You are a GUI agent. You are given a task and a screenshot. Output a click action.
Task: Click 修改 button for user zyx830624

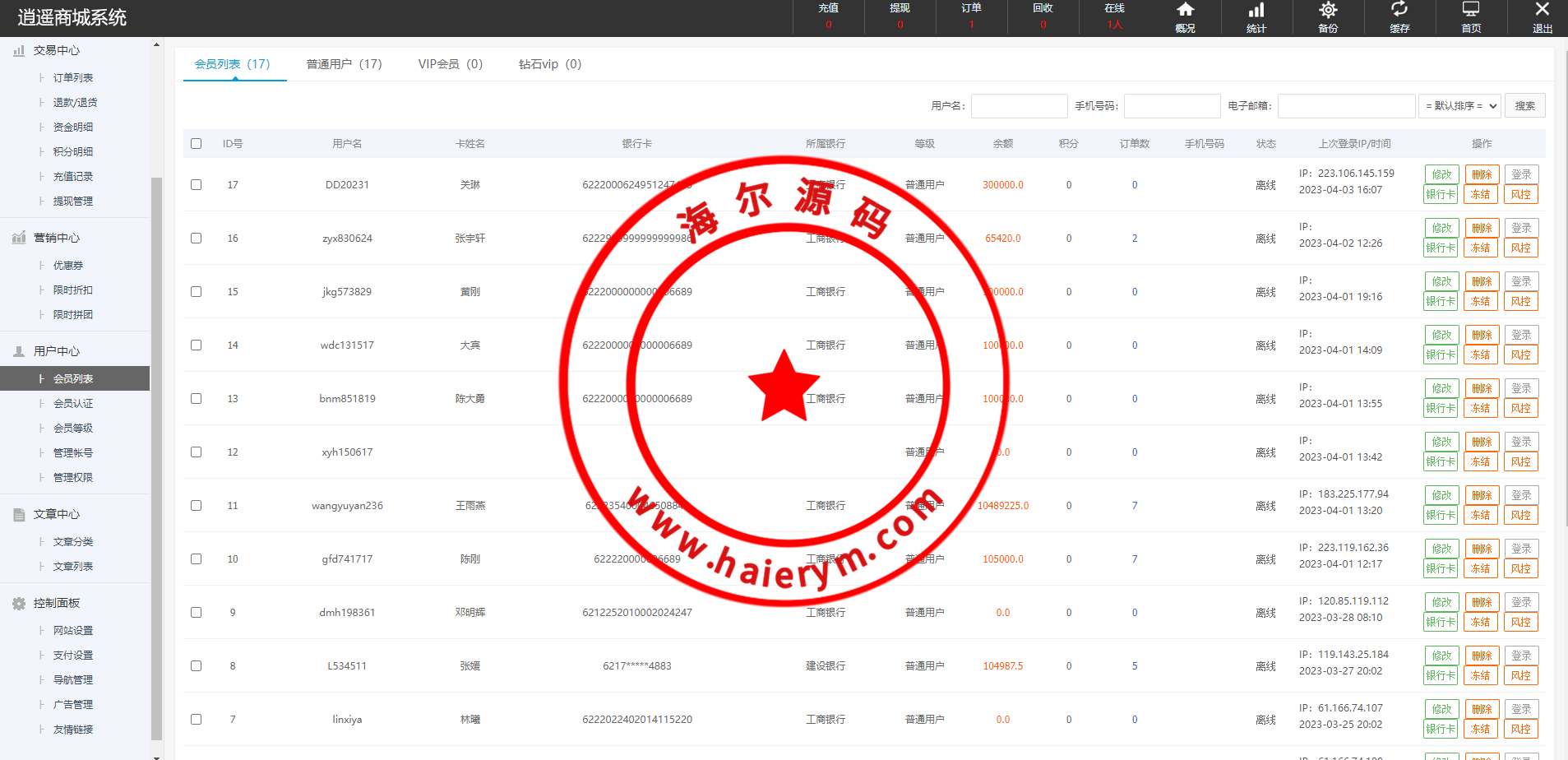(x=1441, y=228)
